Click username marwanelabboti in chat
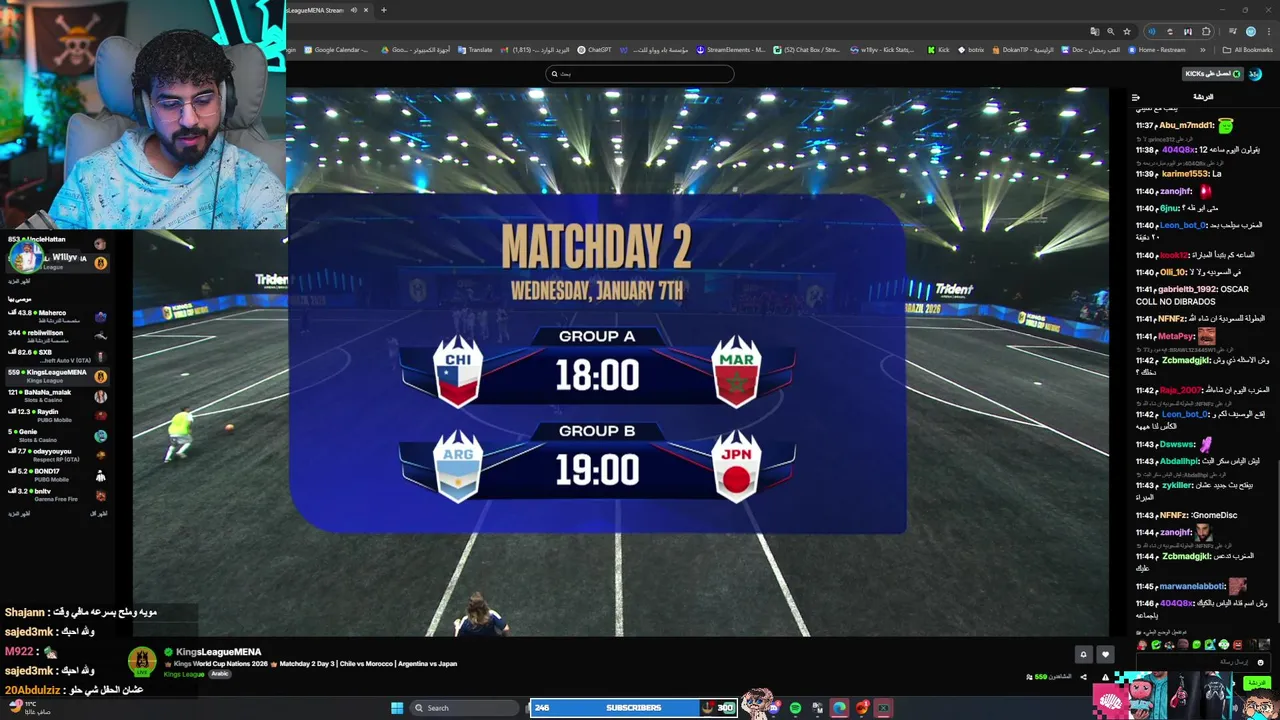This screenshot has width=1280, height=720. click(x=1194, y=587)
